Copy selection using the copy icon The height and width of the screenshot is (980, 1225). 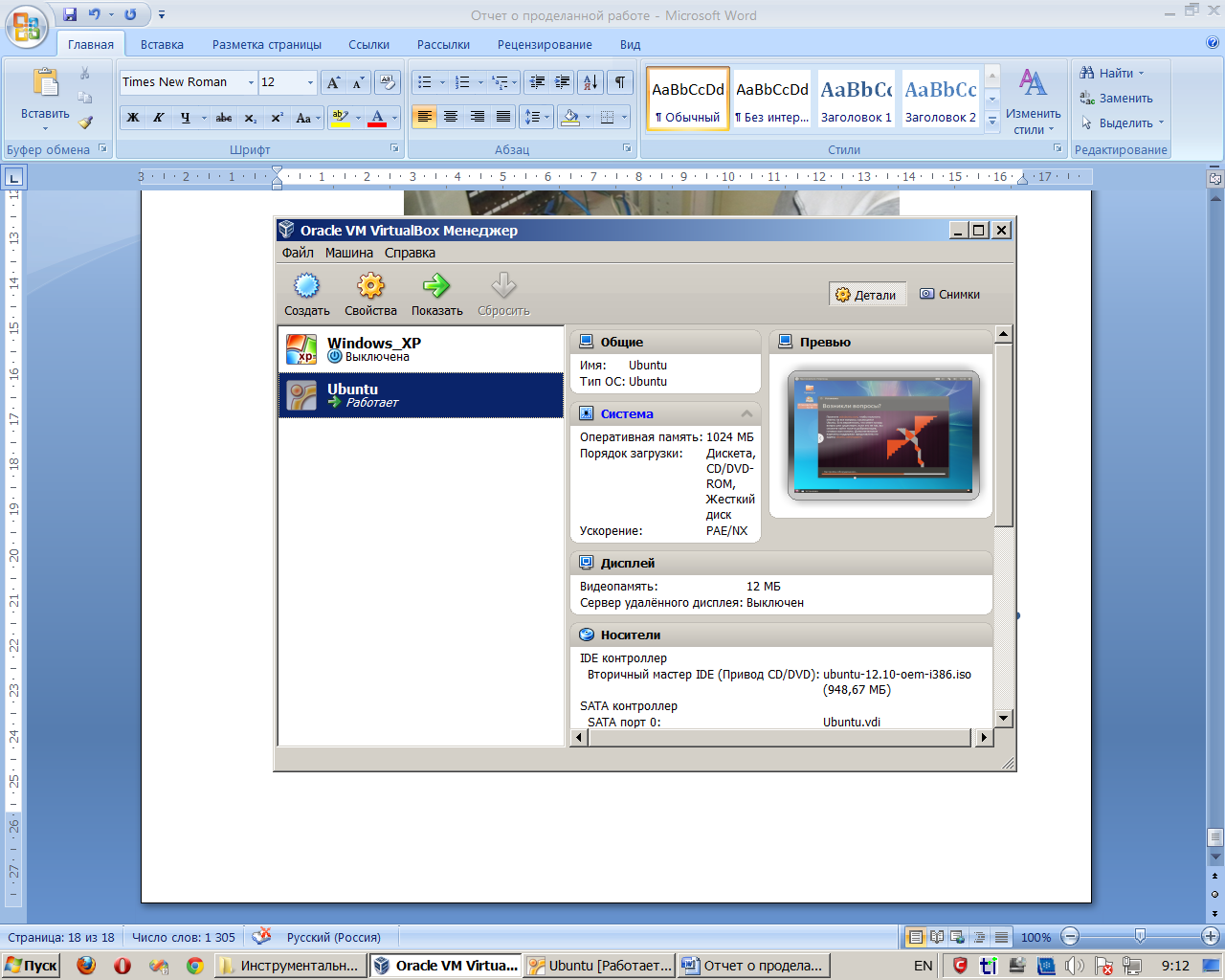pos(85,98)
